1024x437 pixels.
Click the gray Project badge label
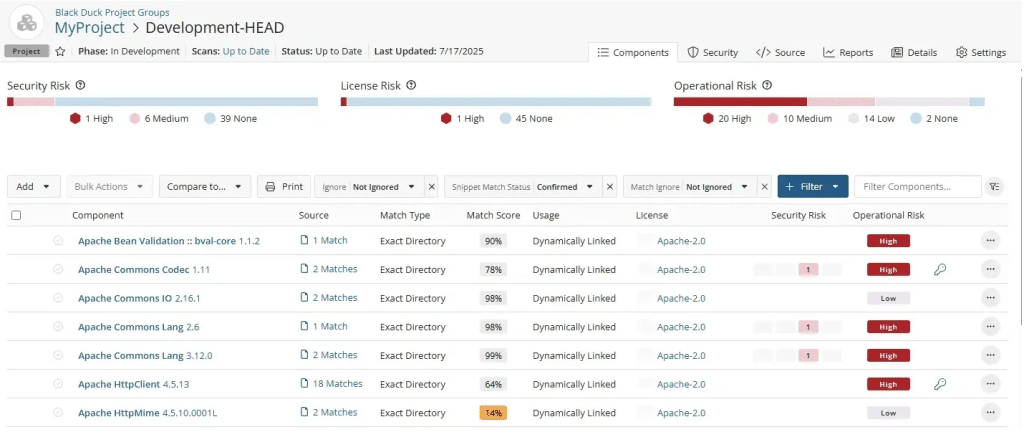tap(27, 51)
